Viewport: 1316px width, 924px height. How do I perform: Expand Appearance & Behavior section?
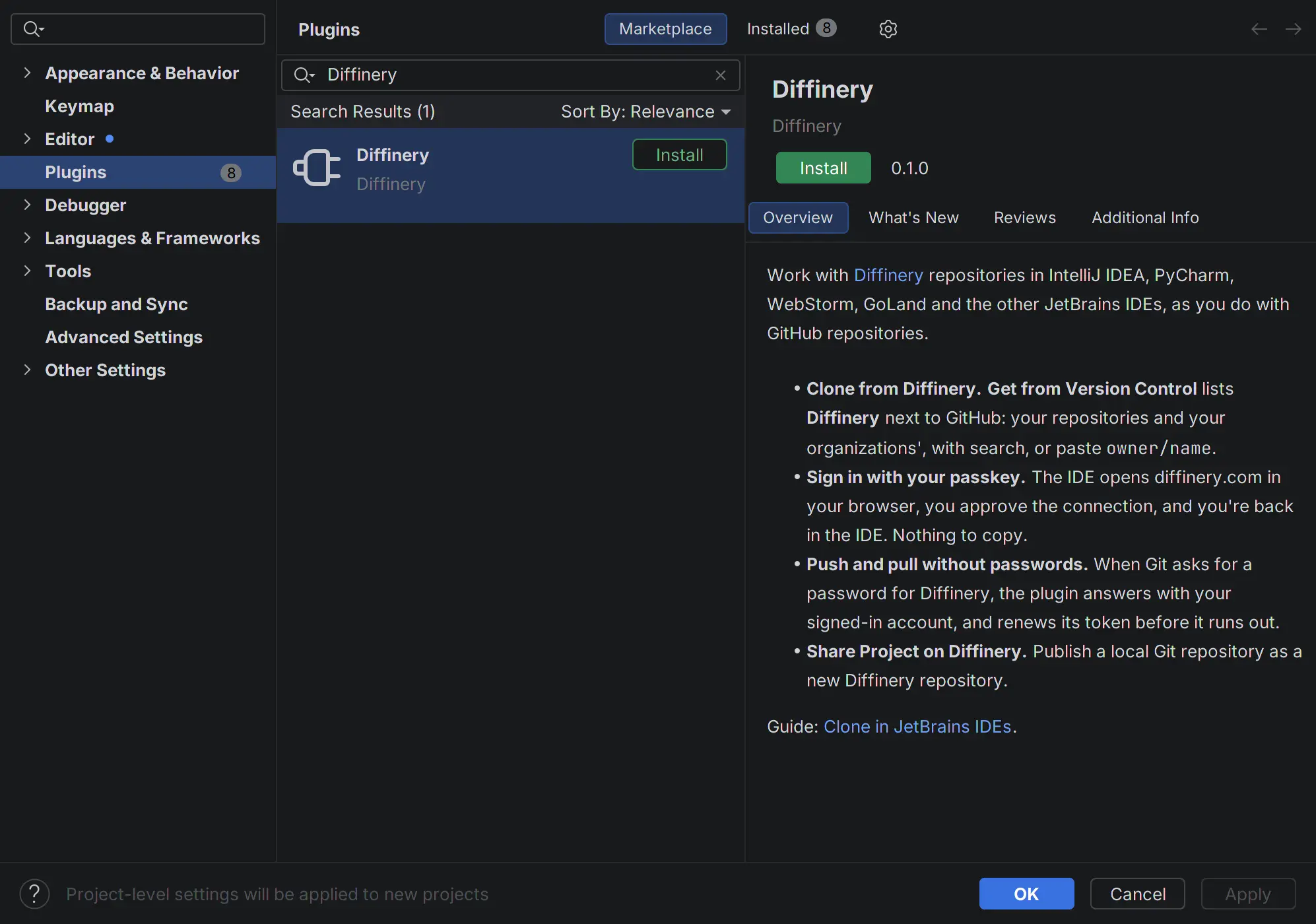pyautogui.click(x=27, y=73)
